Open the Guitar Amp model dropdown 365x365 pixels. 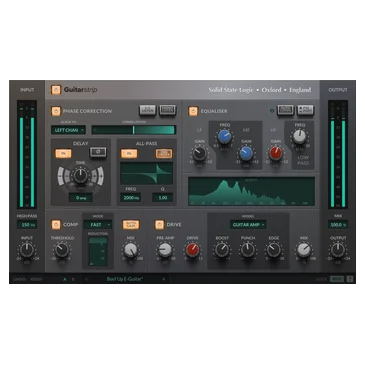pyautogui.click(x=248, y=225)
